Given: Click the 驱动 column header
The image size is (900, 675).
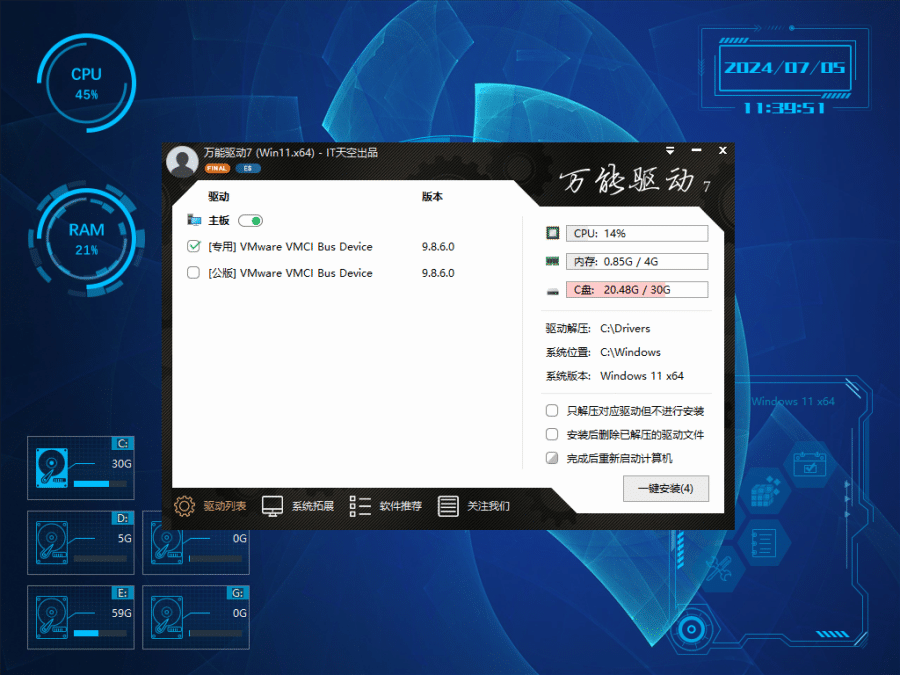Looking at the screenshot, I should tap(219, 196).
